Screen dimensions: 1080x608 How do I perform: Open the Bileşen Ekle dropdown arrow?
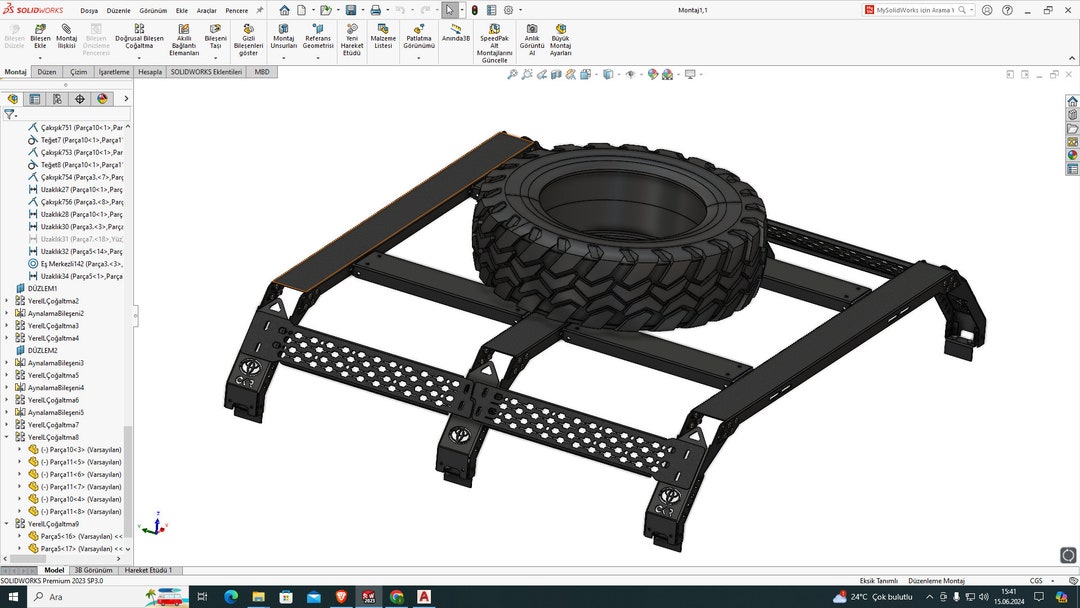tap(38, 60)
